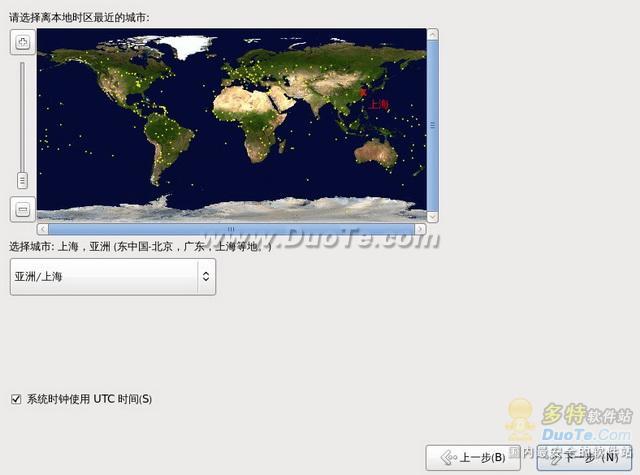
Task: Zoom out of the timezone map
Action: (x=22, y=209)
